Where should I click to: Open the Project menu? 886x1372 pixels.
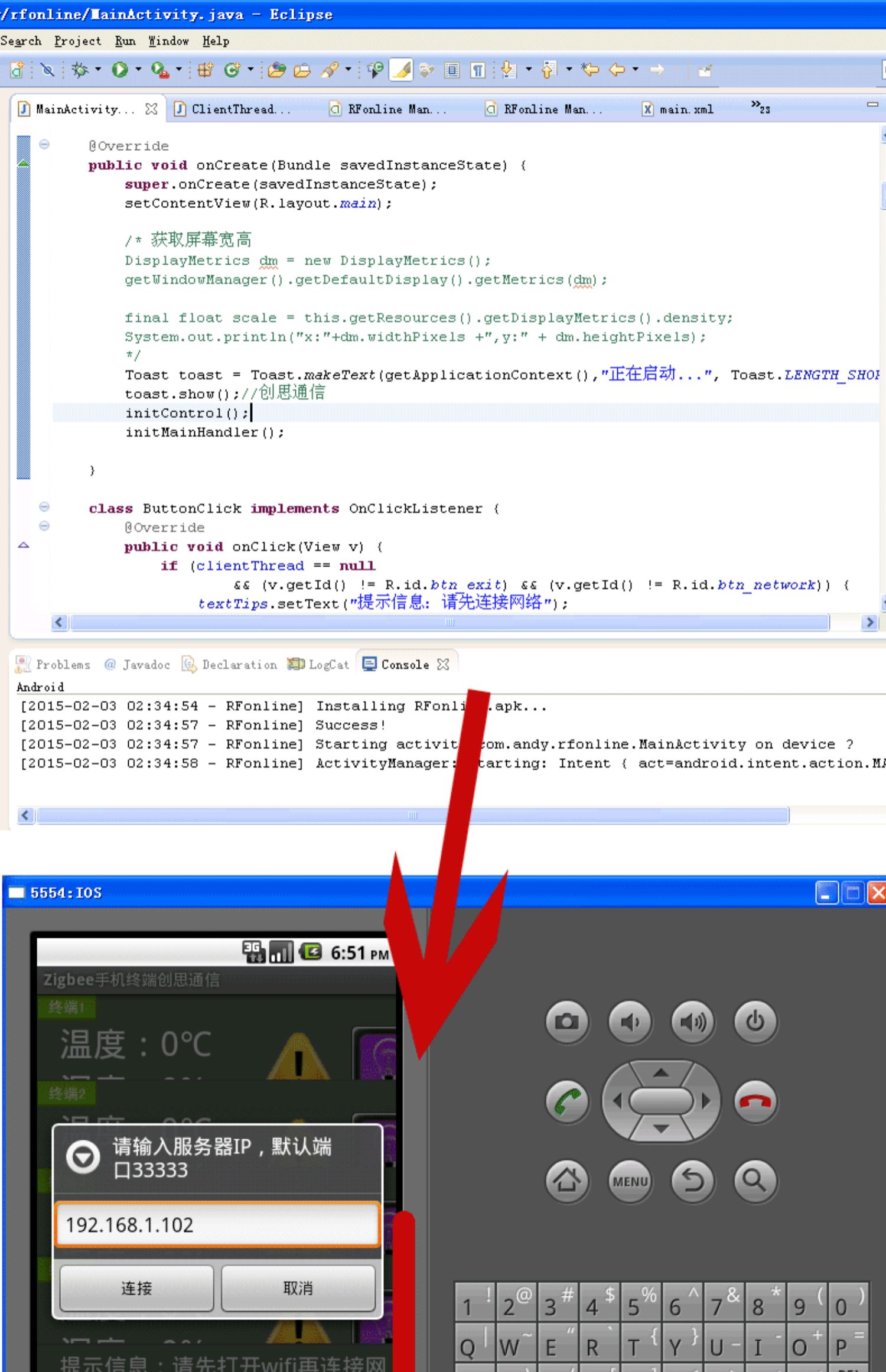tap(77, 41)
